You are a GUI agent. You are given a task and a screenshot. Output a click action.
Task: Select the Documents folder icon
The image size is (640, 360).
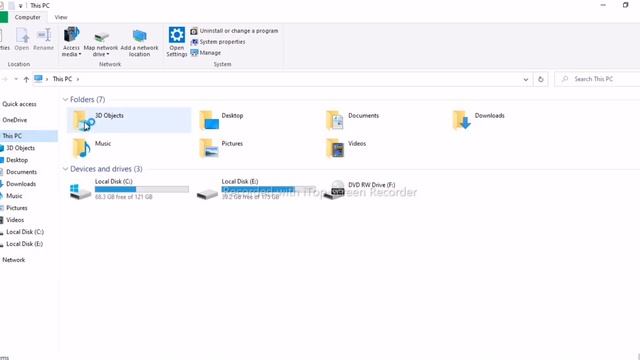(x=335, y=120)
